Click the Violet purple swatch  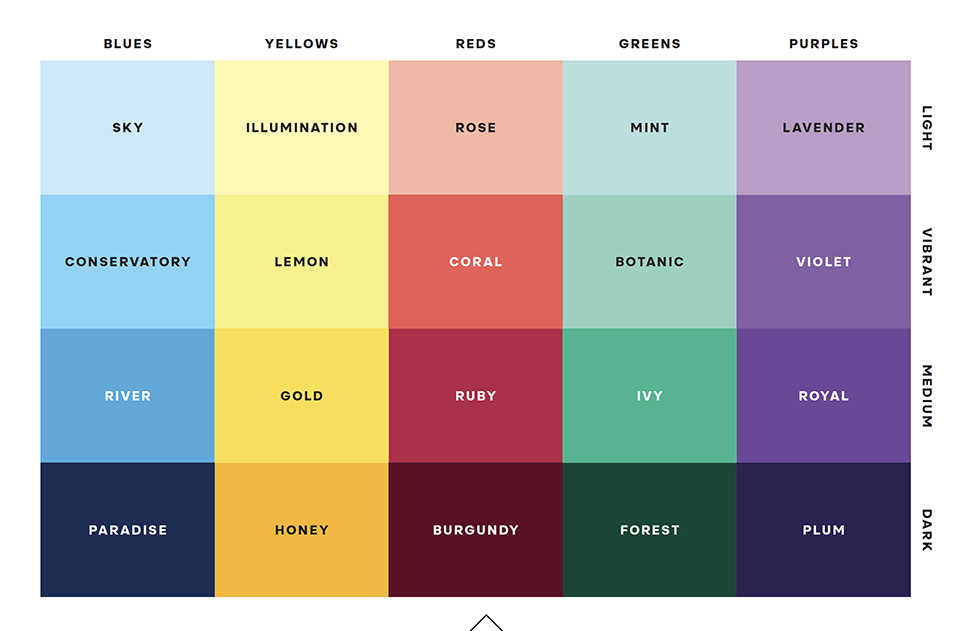(823, 261)
